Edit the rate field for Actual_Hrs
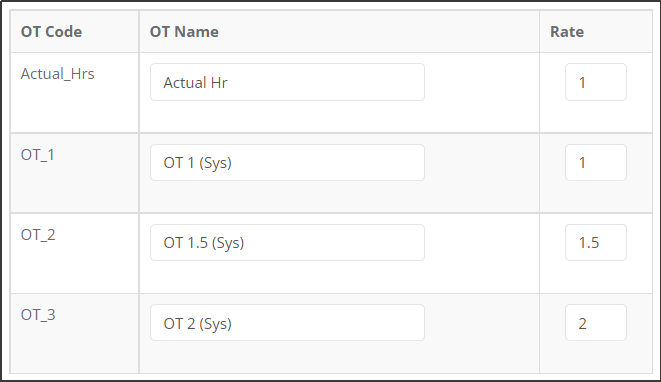Image resolution: width=661 pixels, height=382 pixels. pyautogui.click(x=596, y=82)
